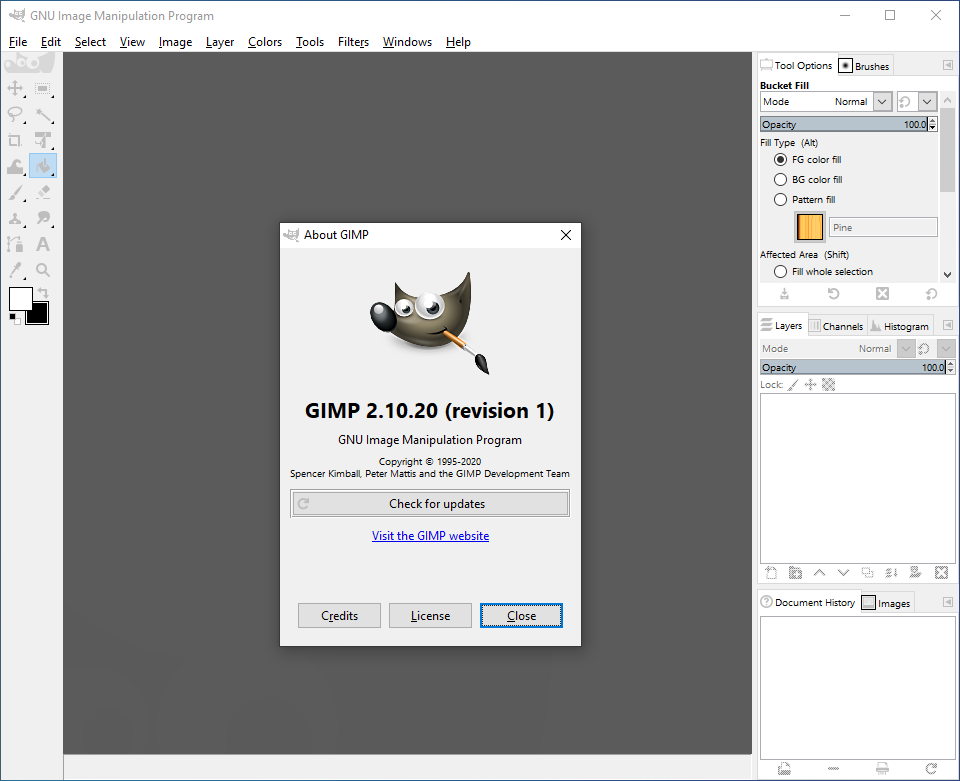Select the Paintbrush tool
Screen dimensions: 960x781
point(15,192)
